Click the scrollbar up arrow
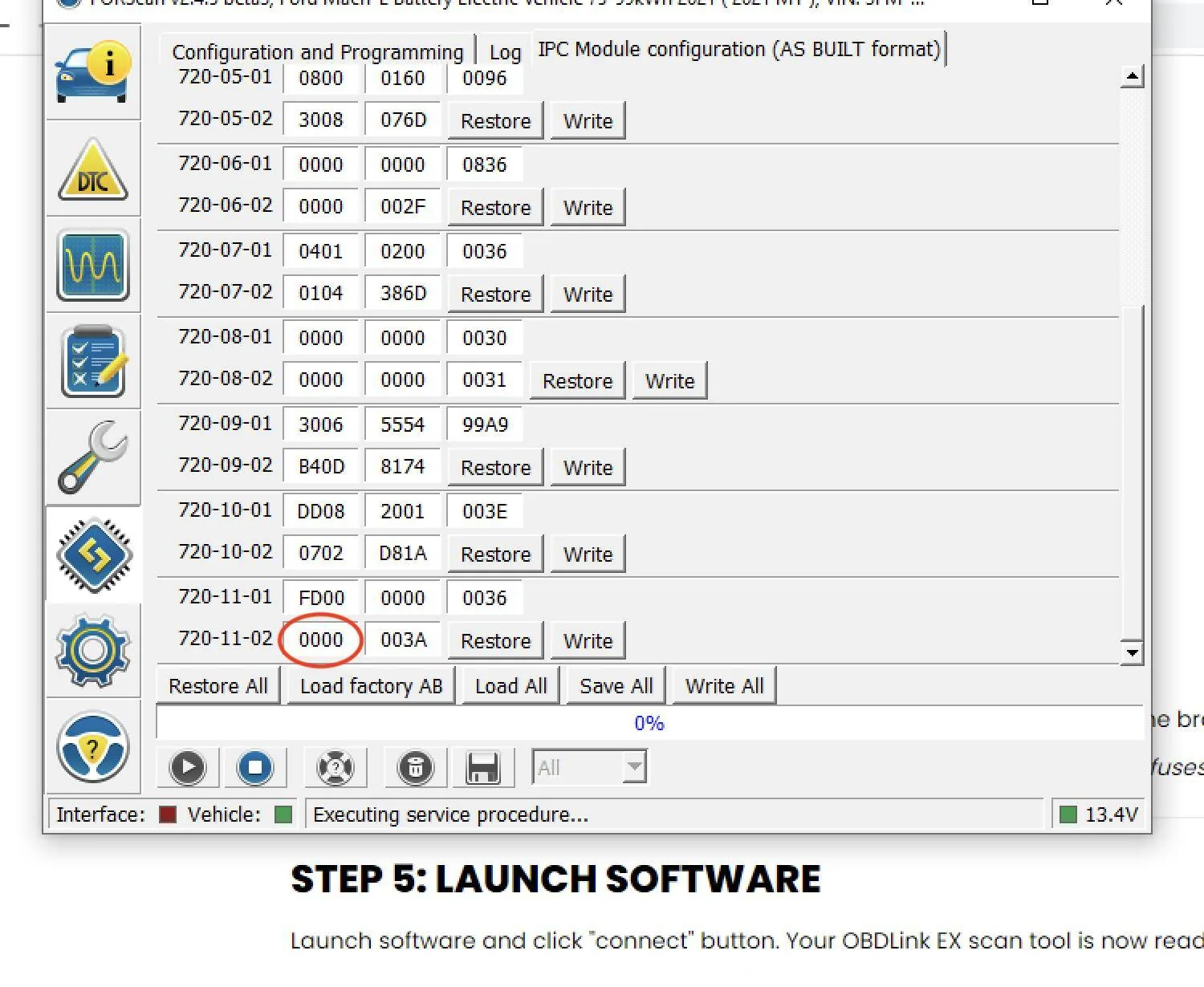1204x987 pixels. pyautogui.click(x=1132, y=77)
